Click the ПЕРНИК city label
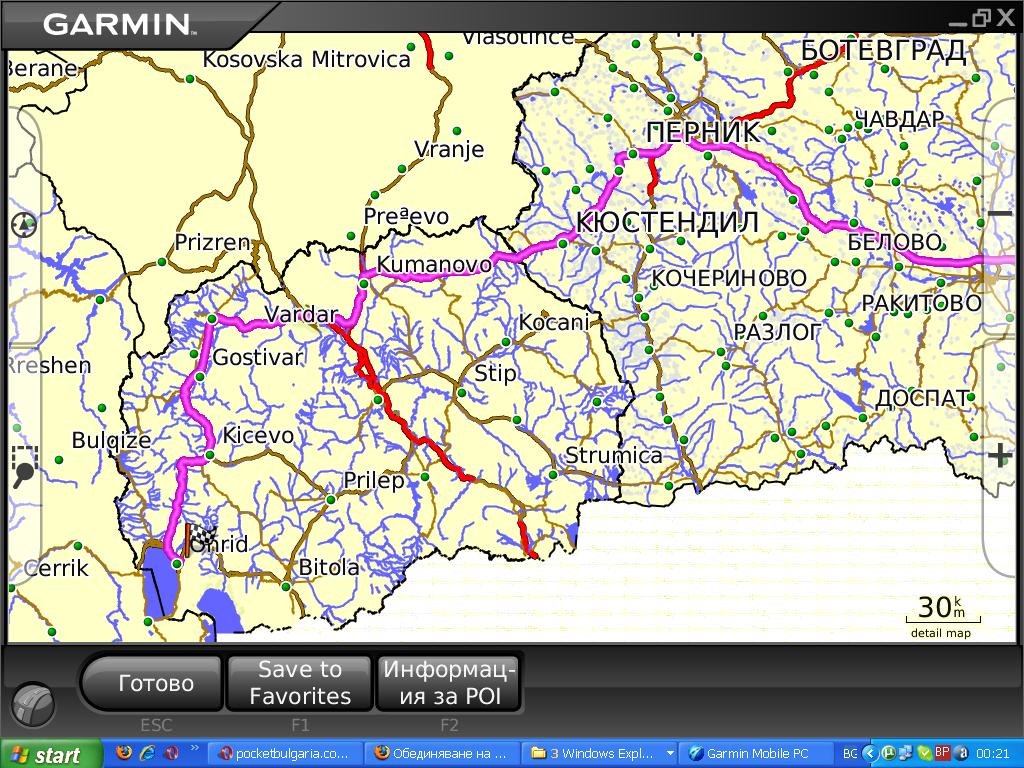Screen dimensions: 1024x768 click(704, 133)
